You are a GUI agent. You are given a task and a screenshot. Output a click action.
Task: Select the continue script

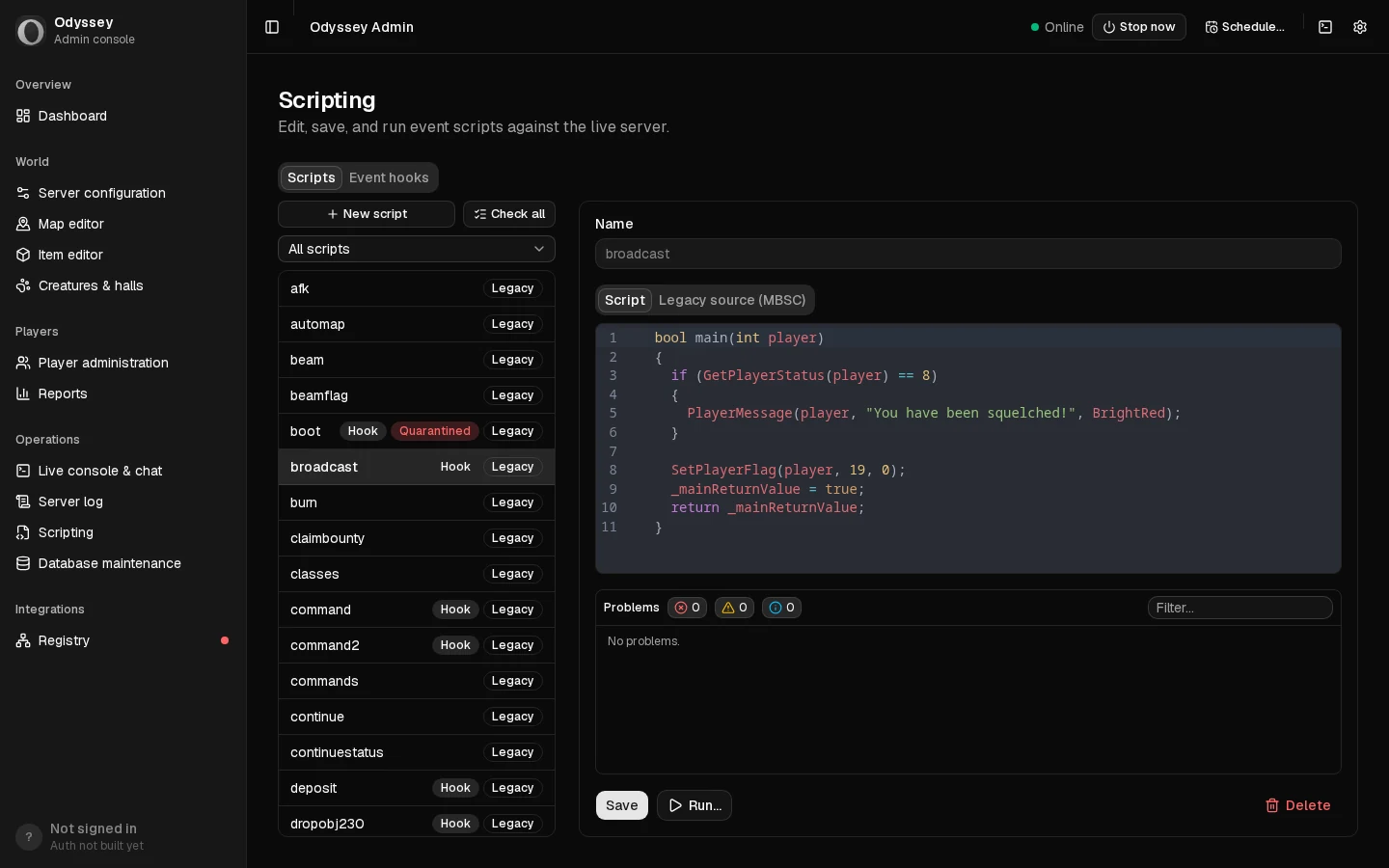click(x=417, y=717)
